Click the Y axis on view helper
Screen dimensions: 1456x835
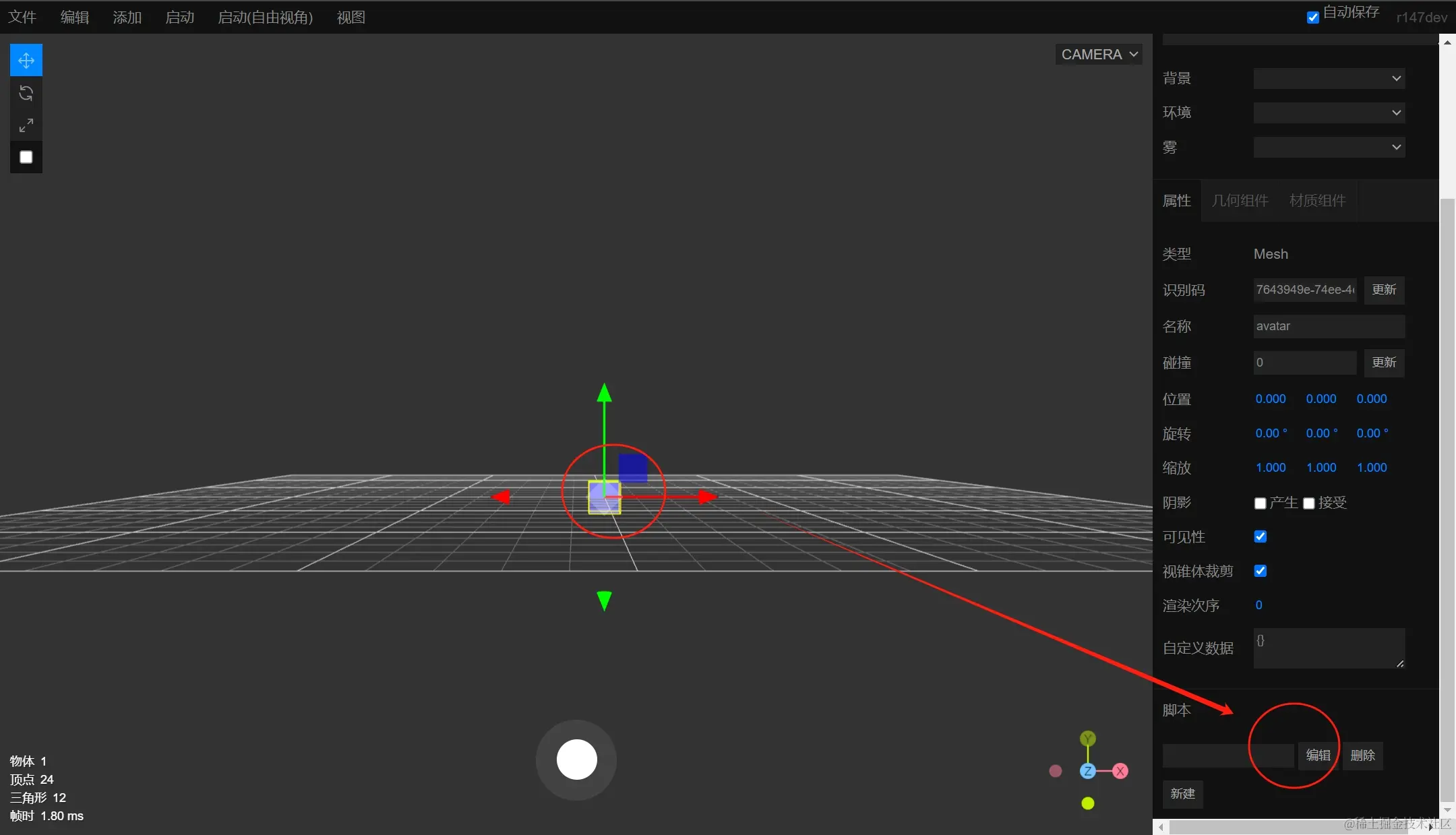point(1087,739)
